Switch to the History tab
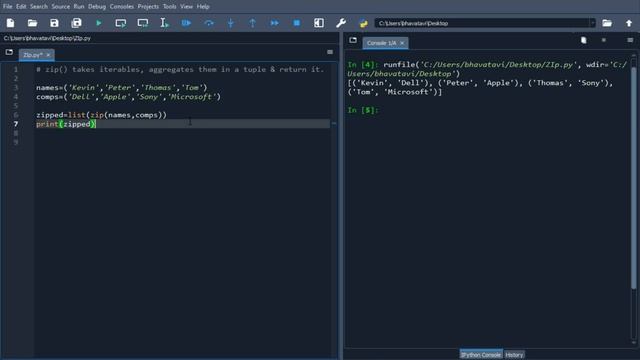The image size is (640, 360). point(514,355)
